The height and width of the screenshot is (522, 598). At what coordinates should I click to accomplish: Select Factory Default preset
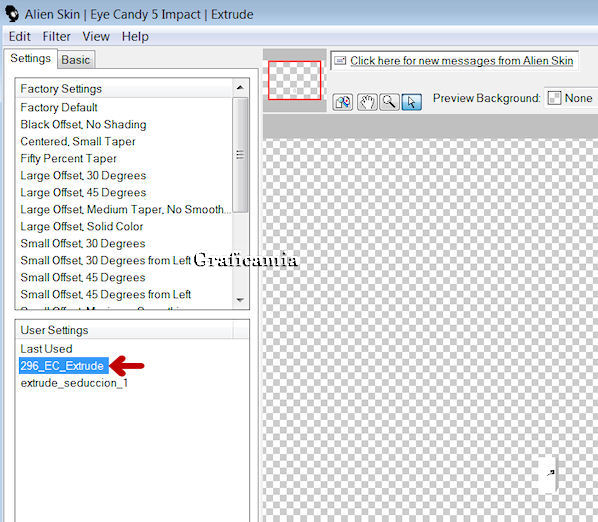coord(59,108)
